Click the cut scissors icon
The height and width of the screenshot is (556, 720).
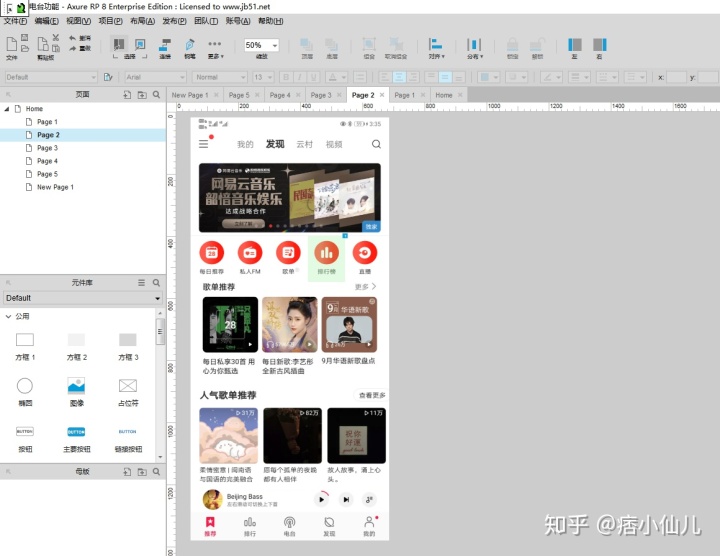tap(56, 37)
